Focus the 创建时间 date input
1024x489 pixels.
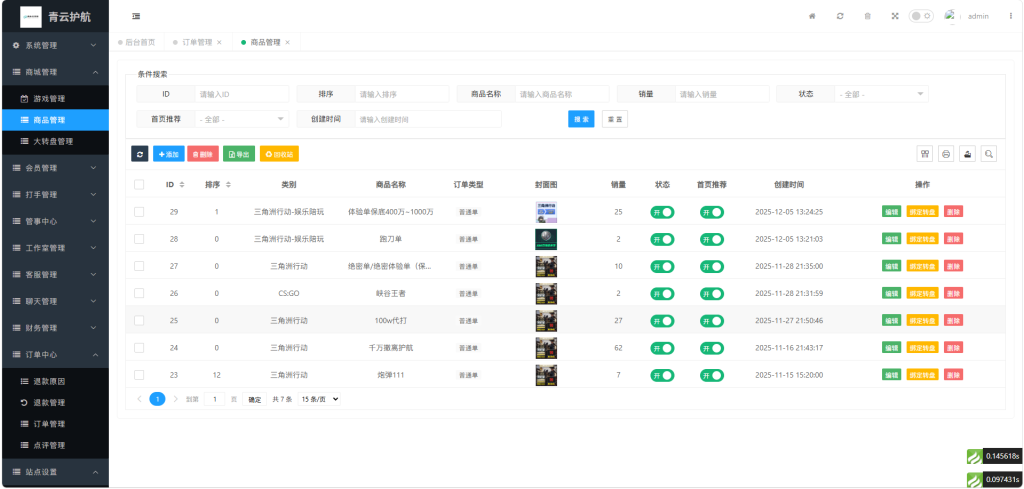point(428,119)
